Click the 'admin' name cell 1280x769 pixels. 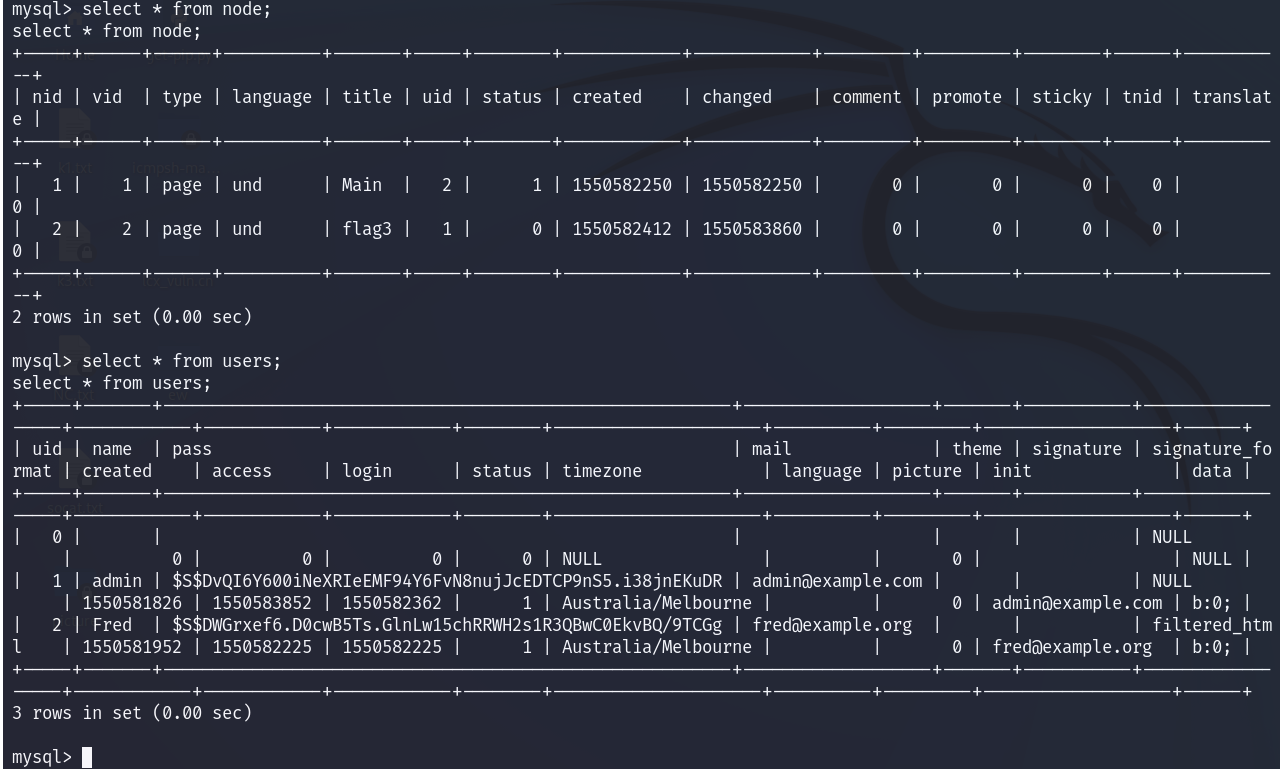coord(117,581)
